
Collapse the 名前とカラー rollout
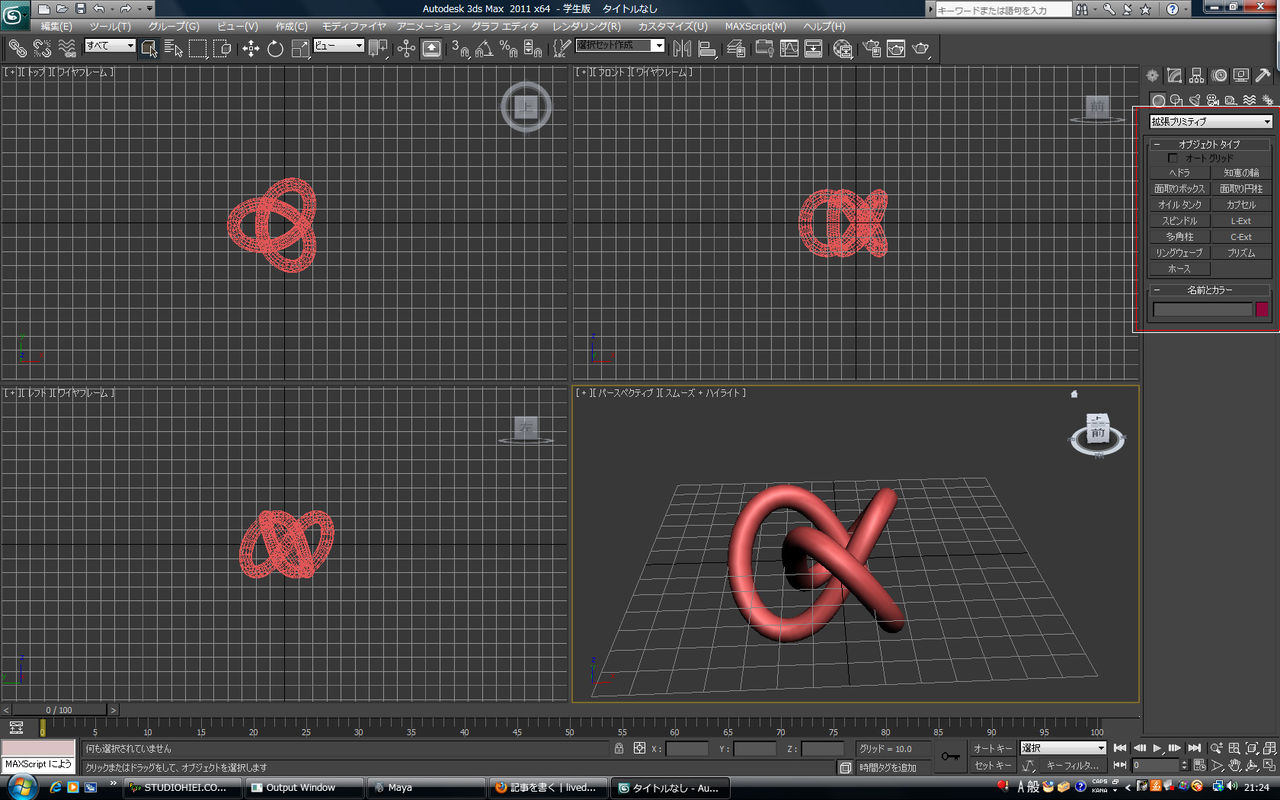point(1210,290)
